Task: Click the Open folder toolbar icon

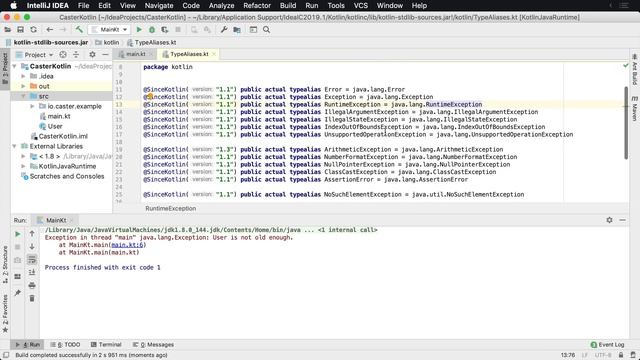Action: pyautogui.click(x=7, y=30)
